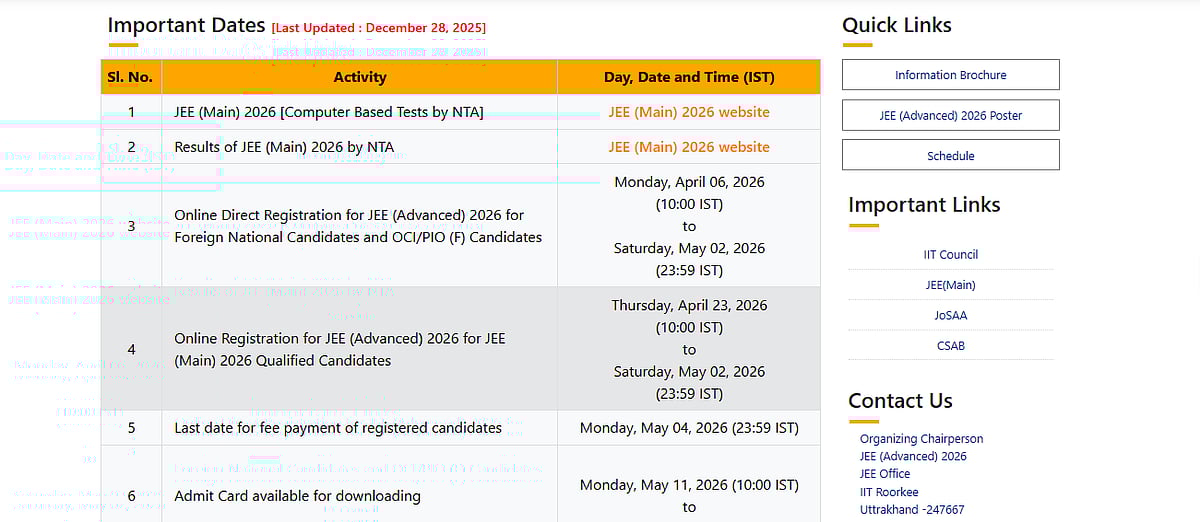Click the JEE (Advanced) 2026 Poster button
This screenshot has height=522, width=1200.
point(950,115)
